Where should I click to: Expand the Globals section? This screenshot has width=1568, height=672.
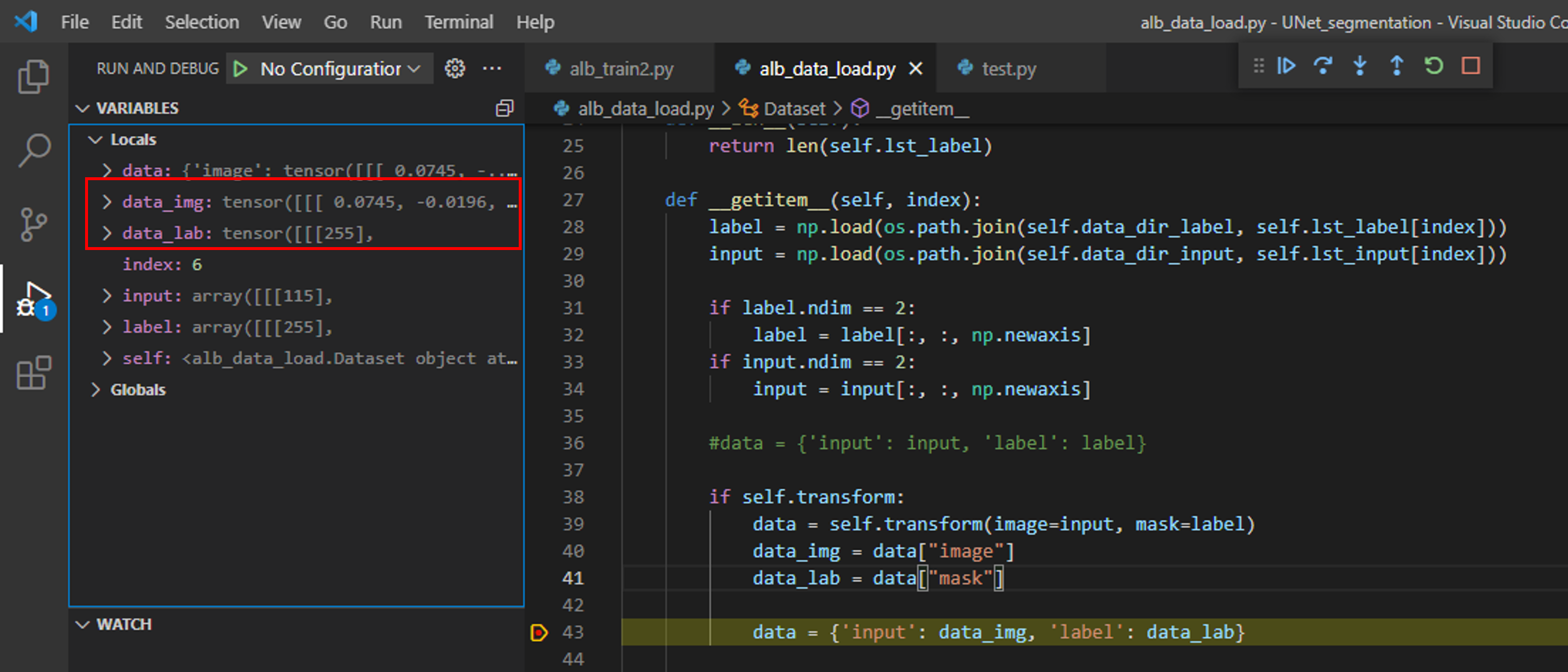(x=96, y=390)
